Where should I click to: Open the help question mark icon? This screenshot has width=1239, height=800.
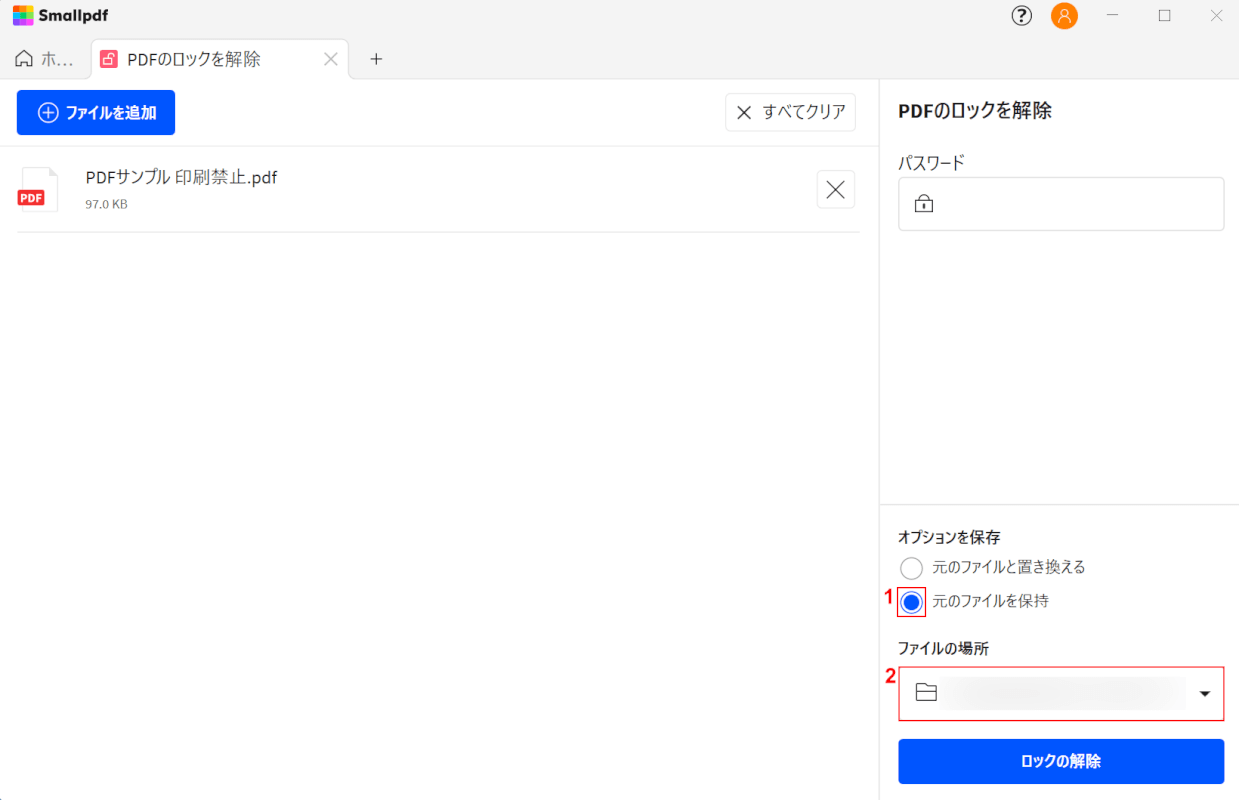(x=1021, y=16)
